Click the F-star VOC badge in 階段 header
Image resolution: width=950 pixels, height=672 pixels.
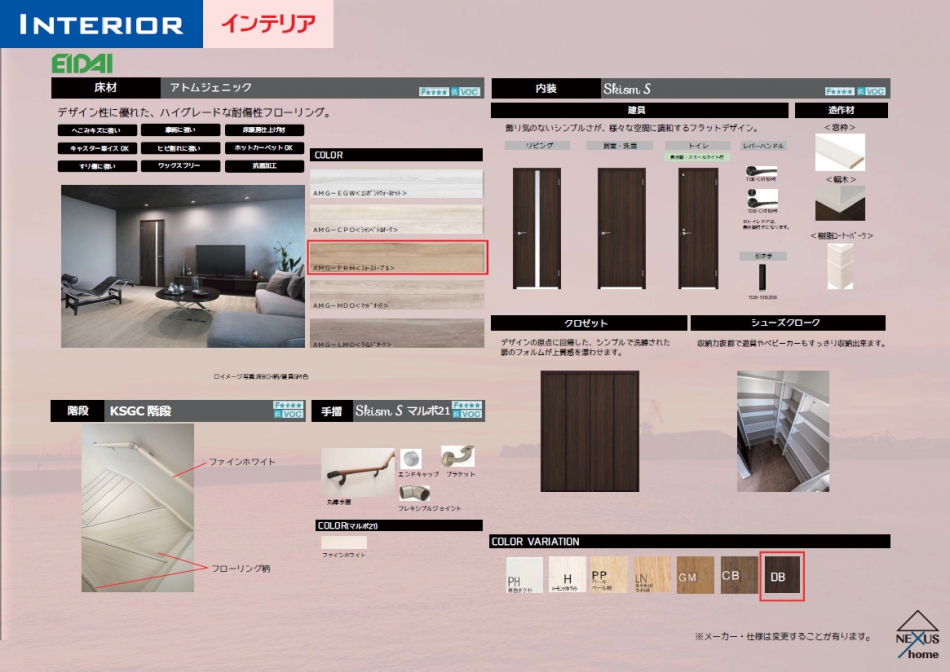(x=288, y=410)
